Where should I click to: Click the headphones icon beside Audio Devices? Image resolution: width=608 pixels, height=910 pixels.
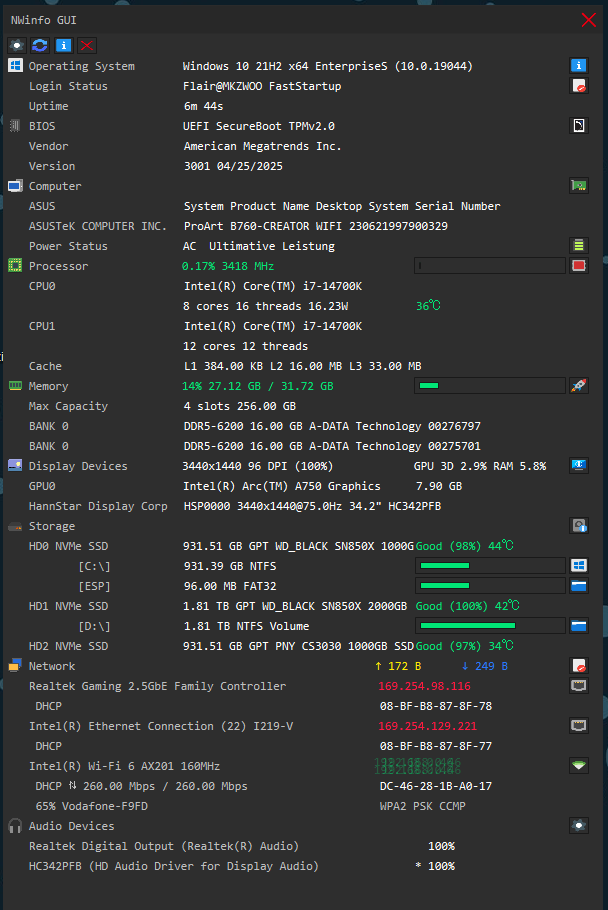(15, 825)
